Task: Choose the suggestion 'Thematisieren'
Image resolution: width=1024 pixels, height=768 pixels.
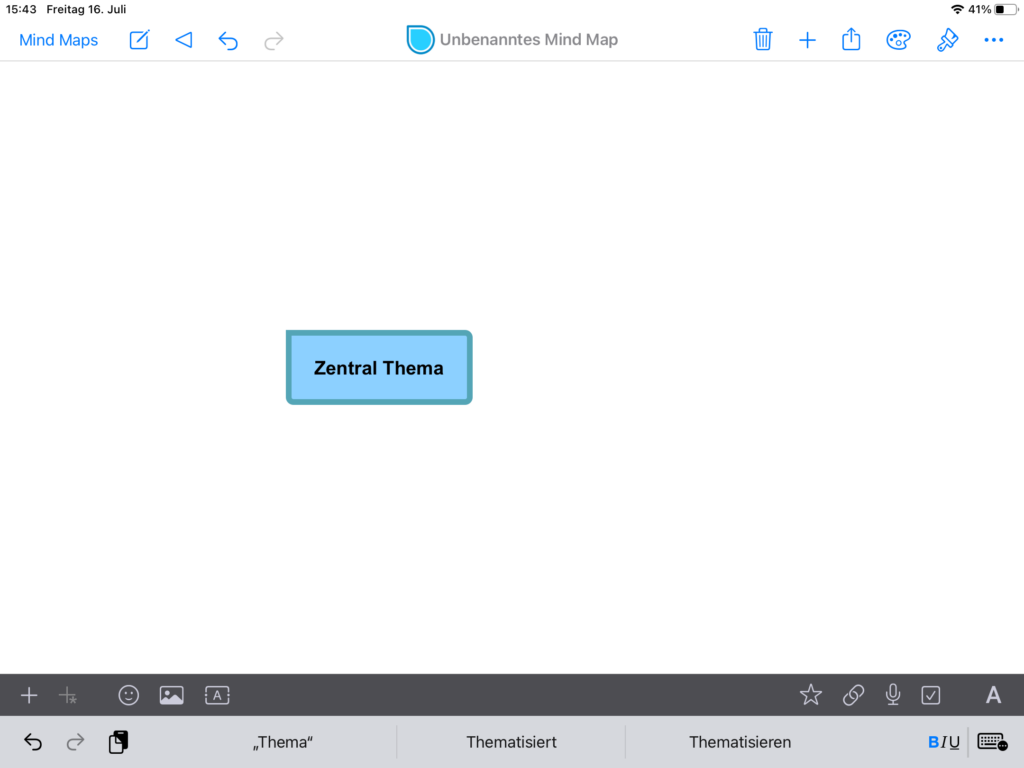Action: 740,742
